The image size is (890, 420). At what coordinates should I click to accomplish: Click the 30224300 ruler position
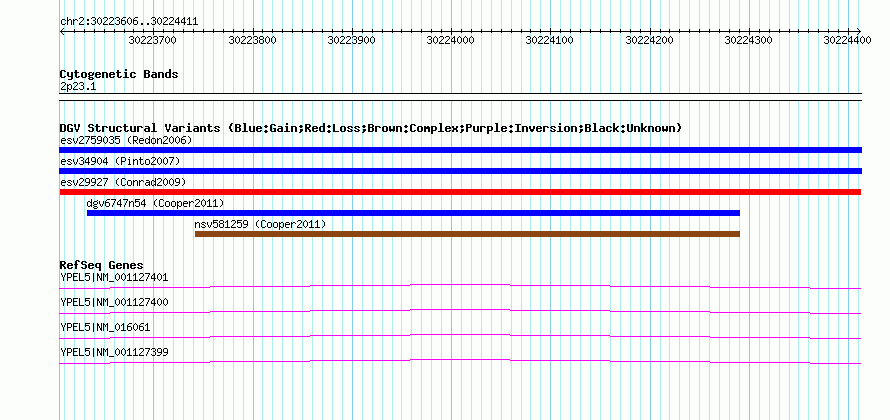[749, 40]
